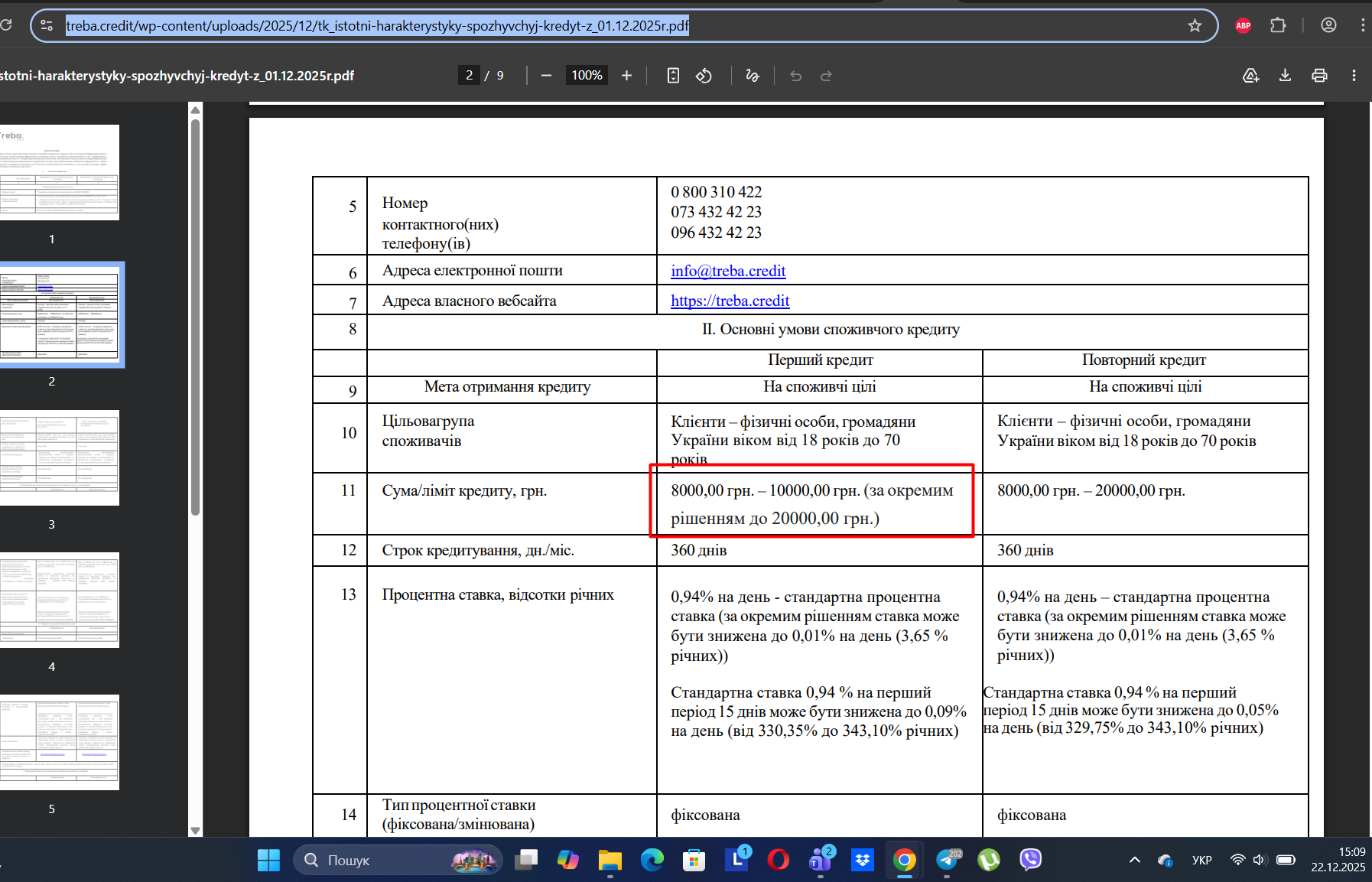The width and height of the screenshot is (1372, 882).
Task: Open the Windows Start menu
Action: click(x=268, y=860)
